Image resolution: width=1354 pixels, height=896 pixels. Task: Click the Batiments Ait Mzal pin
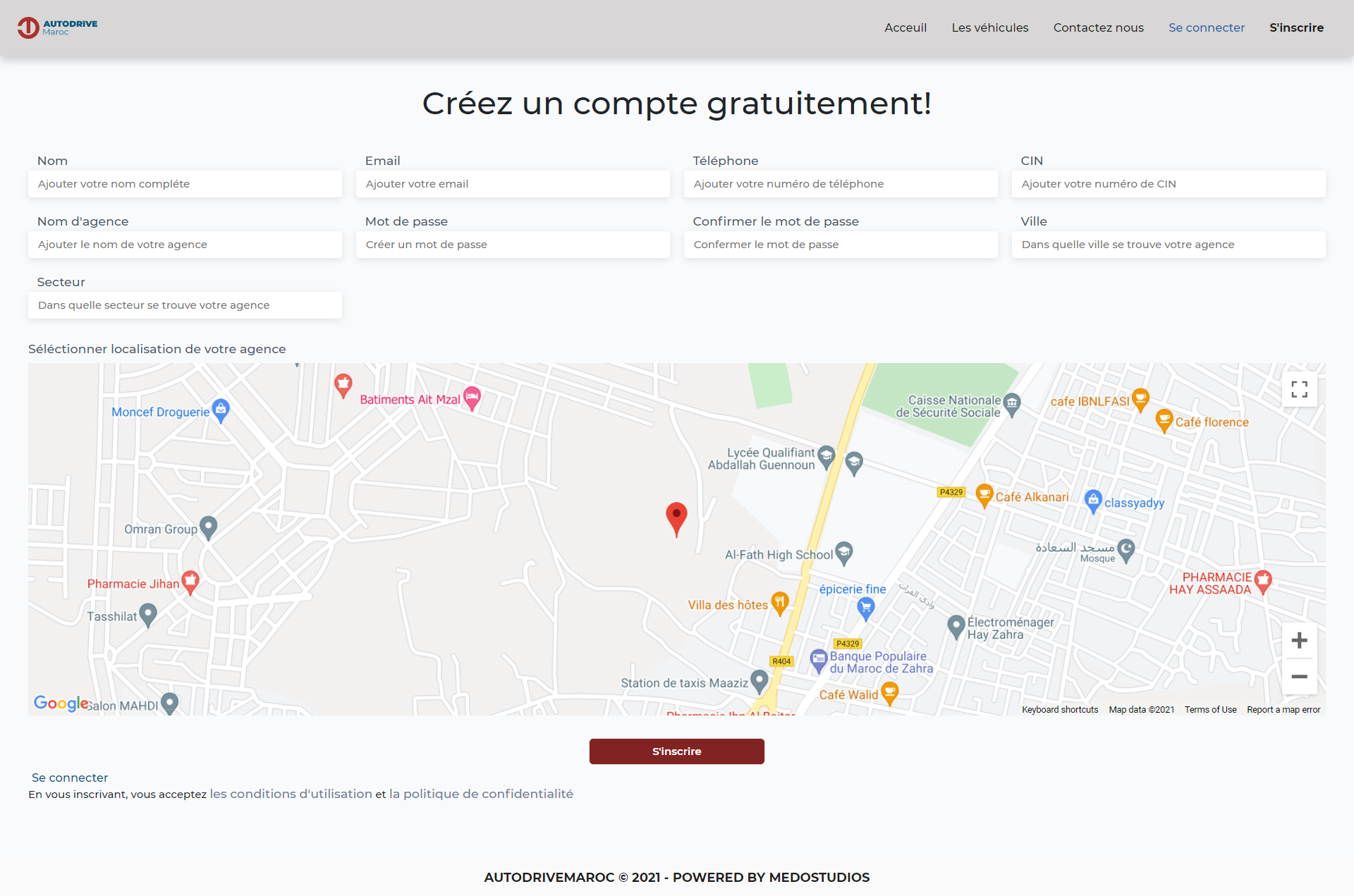pos(472,398)
